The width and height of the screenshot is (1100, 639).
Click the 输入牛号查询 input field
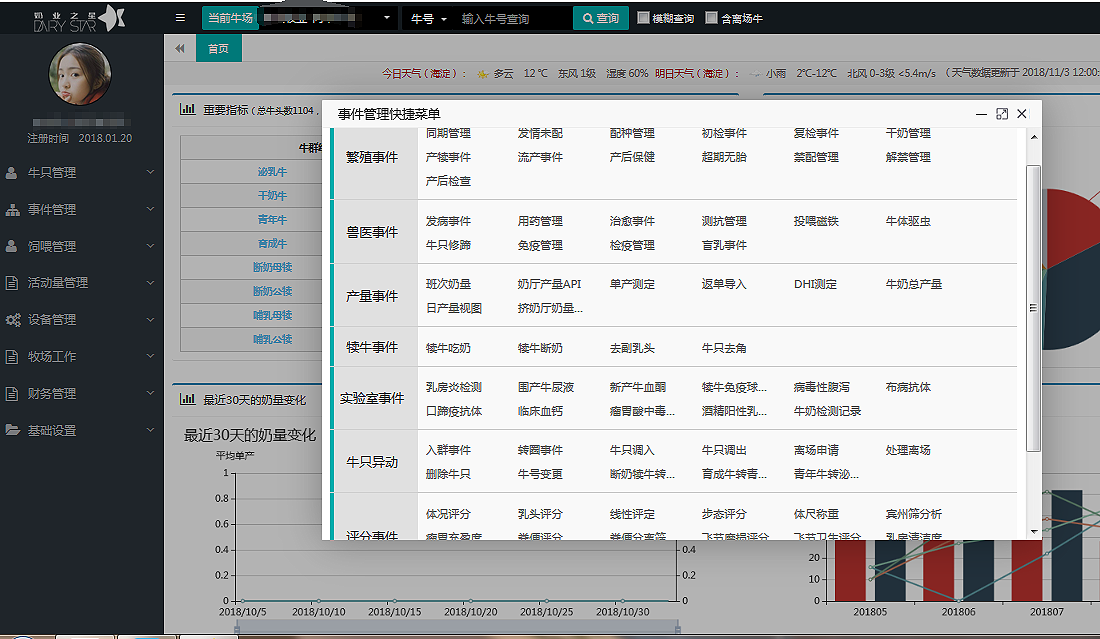pyautogui.click(x=512, y=18)
